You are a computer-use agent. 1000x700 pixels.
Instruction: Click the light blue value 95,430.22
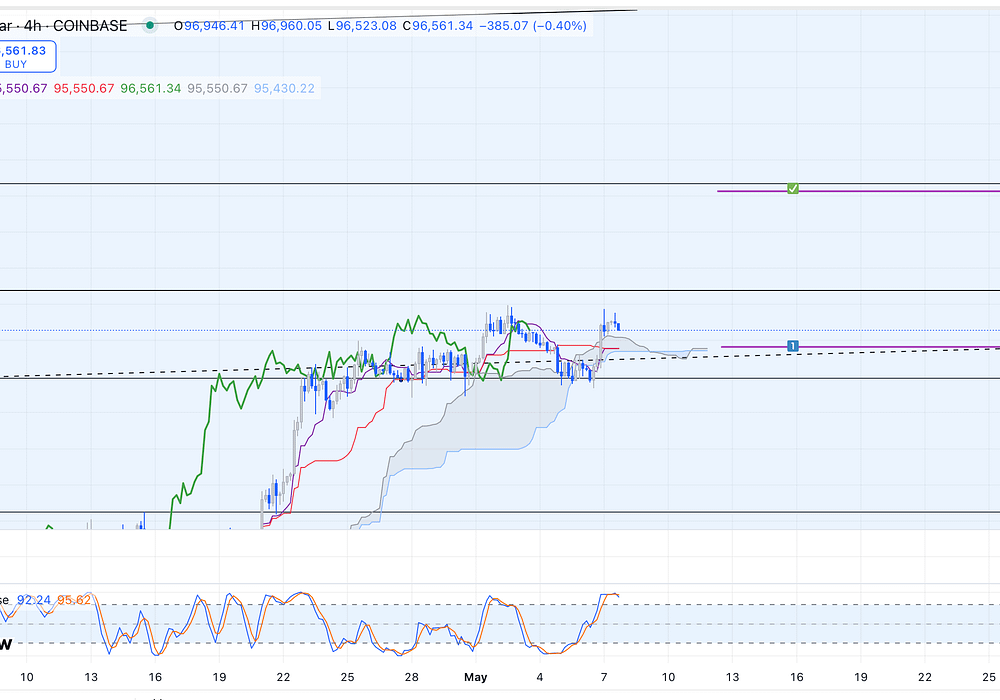point(284,89)
